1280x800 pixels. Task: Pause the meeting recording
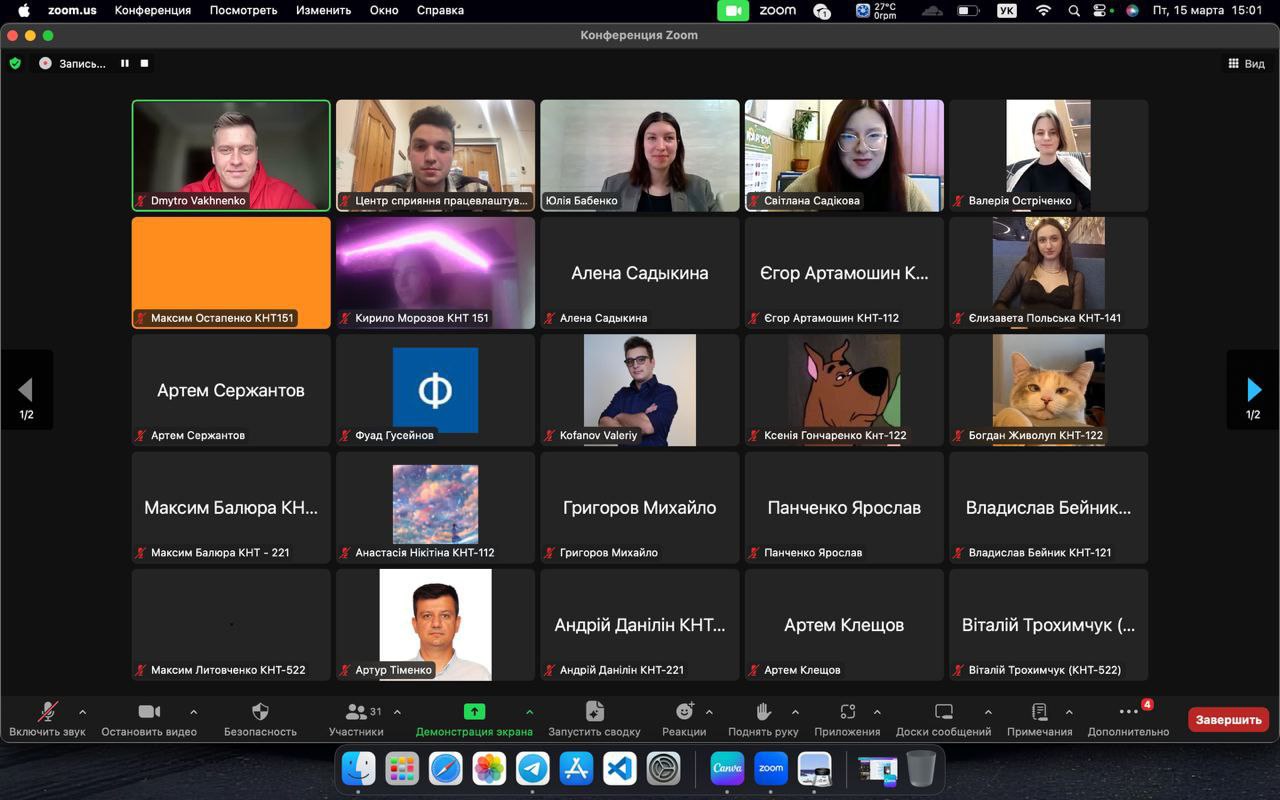coord(125,63)
